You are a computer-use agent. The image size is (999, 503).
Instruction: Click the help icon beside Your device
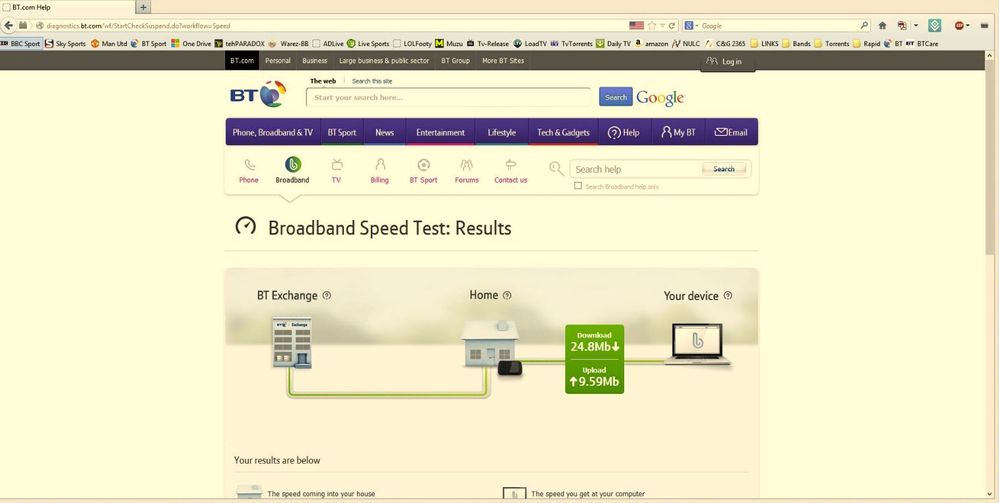(x=728, y=295)
